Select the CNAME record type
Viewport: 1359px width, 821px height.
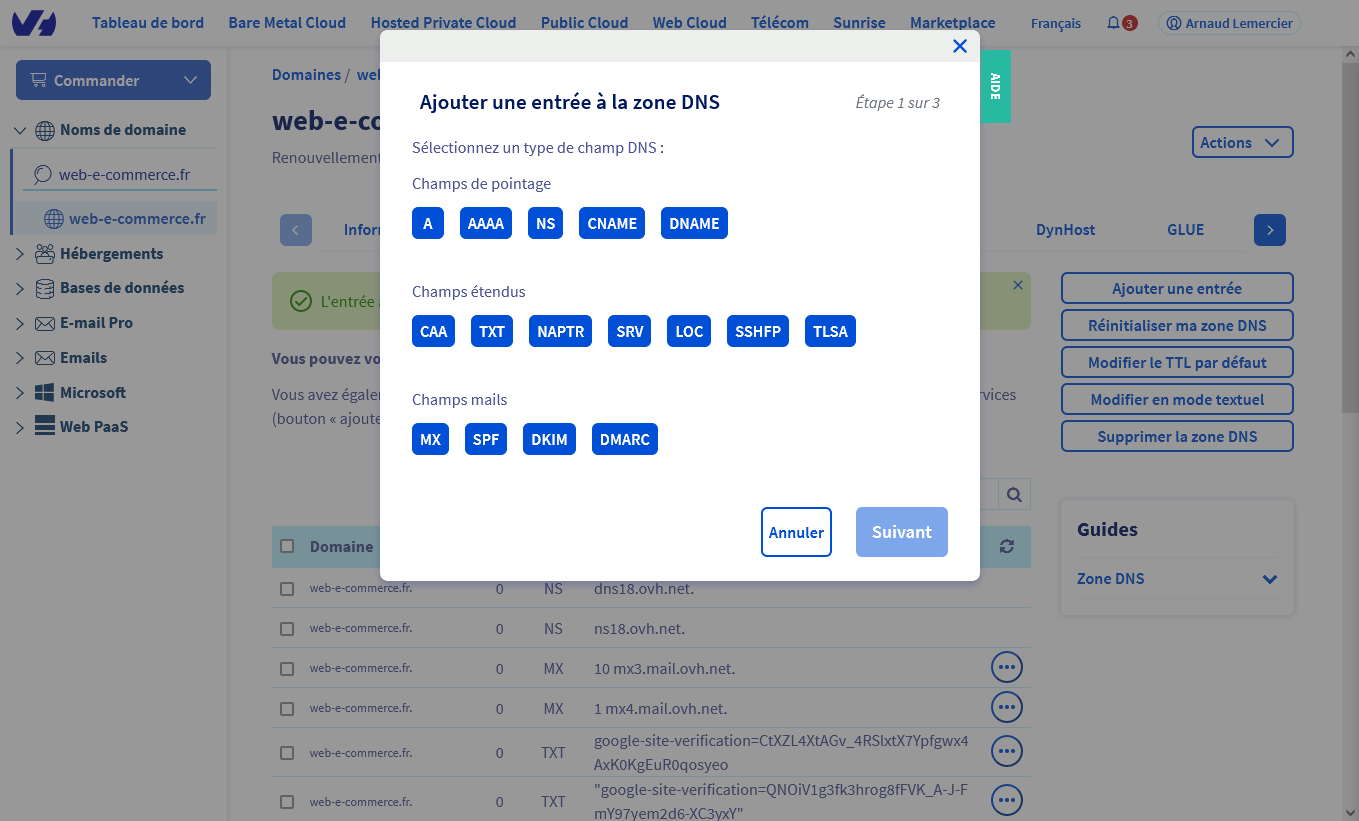coord(612,224)
